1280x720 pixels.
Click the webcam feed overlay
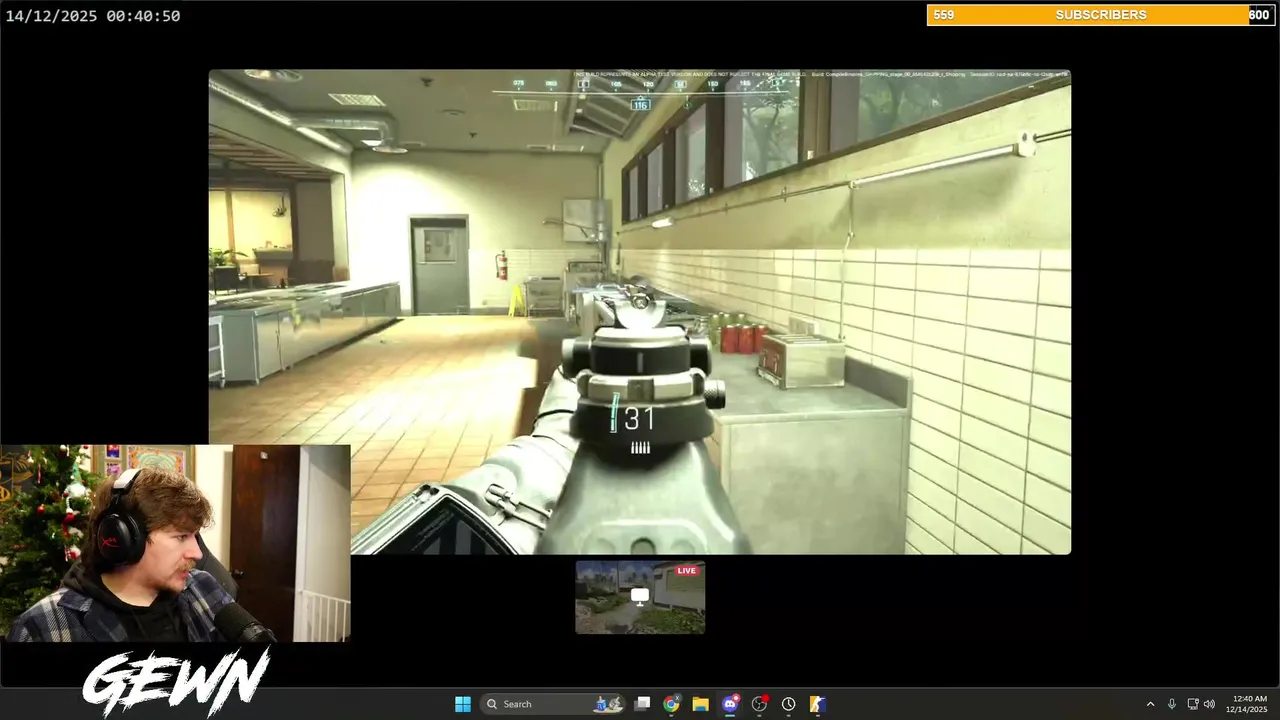pyautogui.click(x=175, y=543)
